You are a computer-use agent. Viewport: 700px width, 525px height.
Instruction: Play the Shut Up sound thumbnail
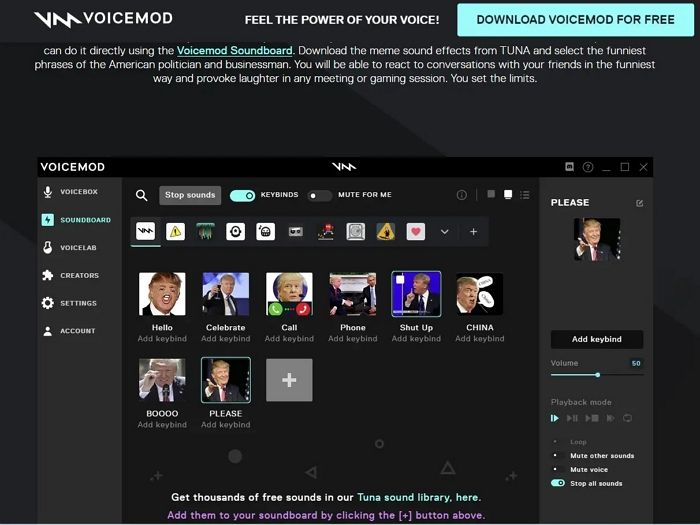tap(416, 295)
